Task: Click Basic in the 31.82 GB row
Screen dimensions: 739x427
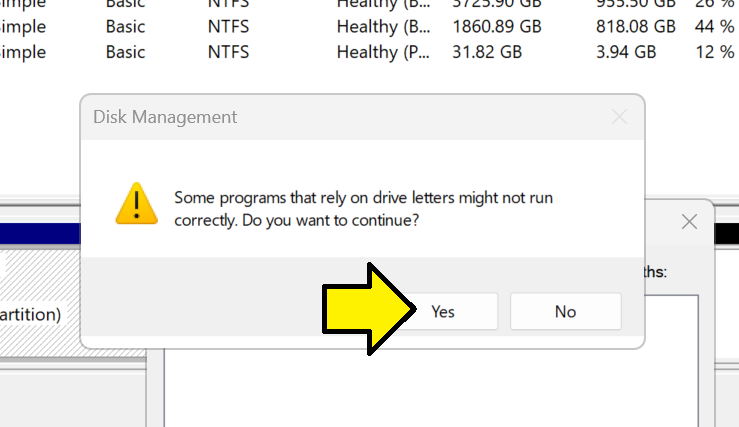Action: point(125,53)
